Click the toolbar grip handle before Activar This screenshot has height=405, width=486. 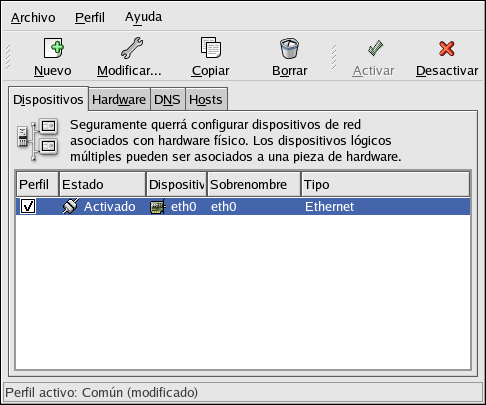coord(334,57)
